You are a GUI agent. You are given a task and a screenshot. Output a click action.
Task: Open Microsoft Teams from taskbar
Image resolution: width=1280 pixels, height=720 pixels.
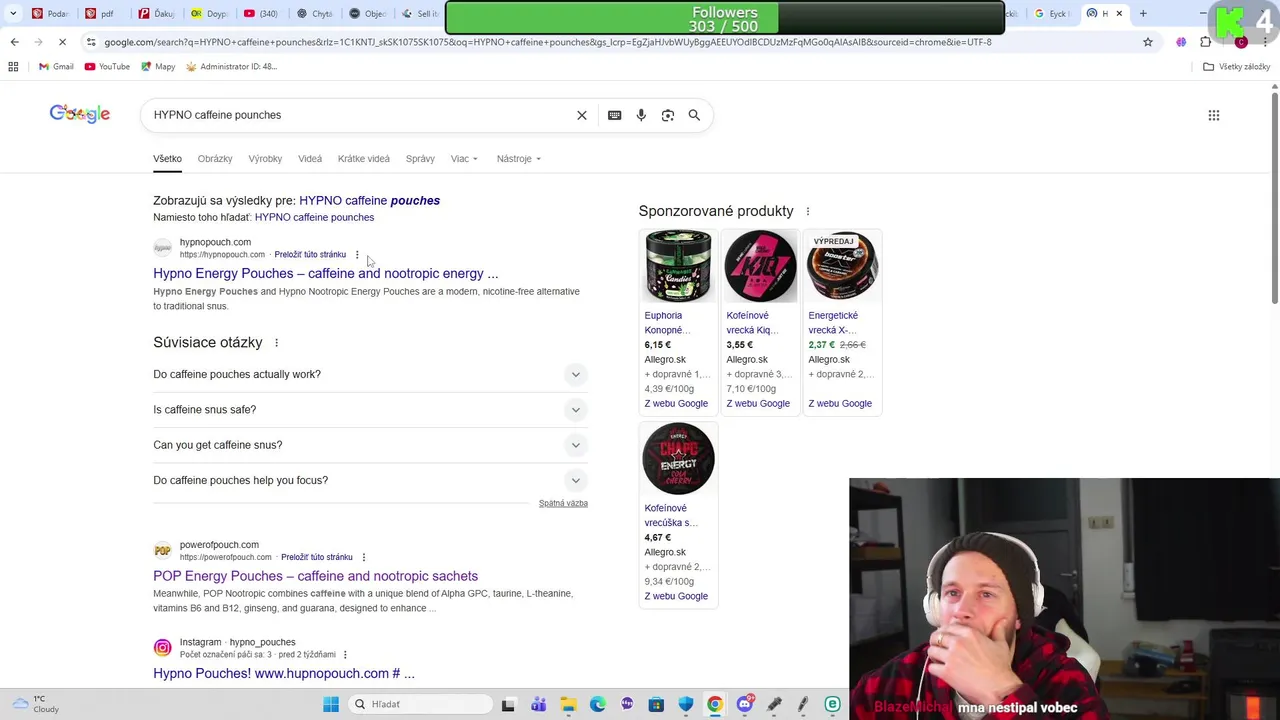pos(538,704)
